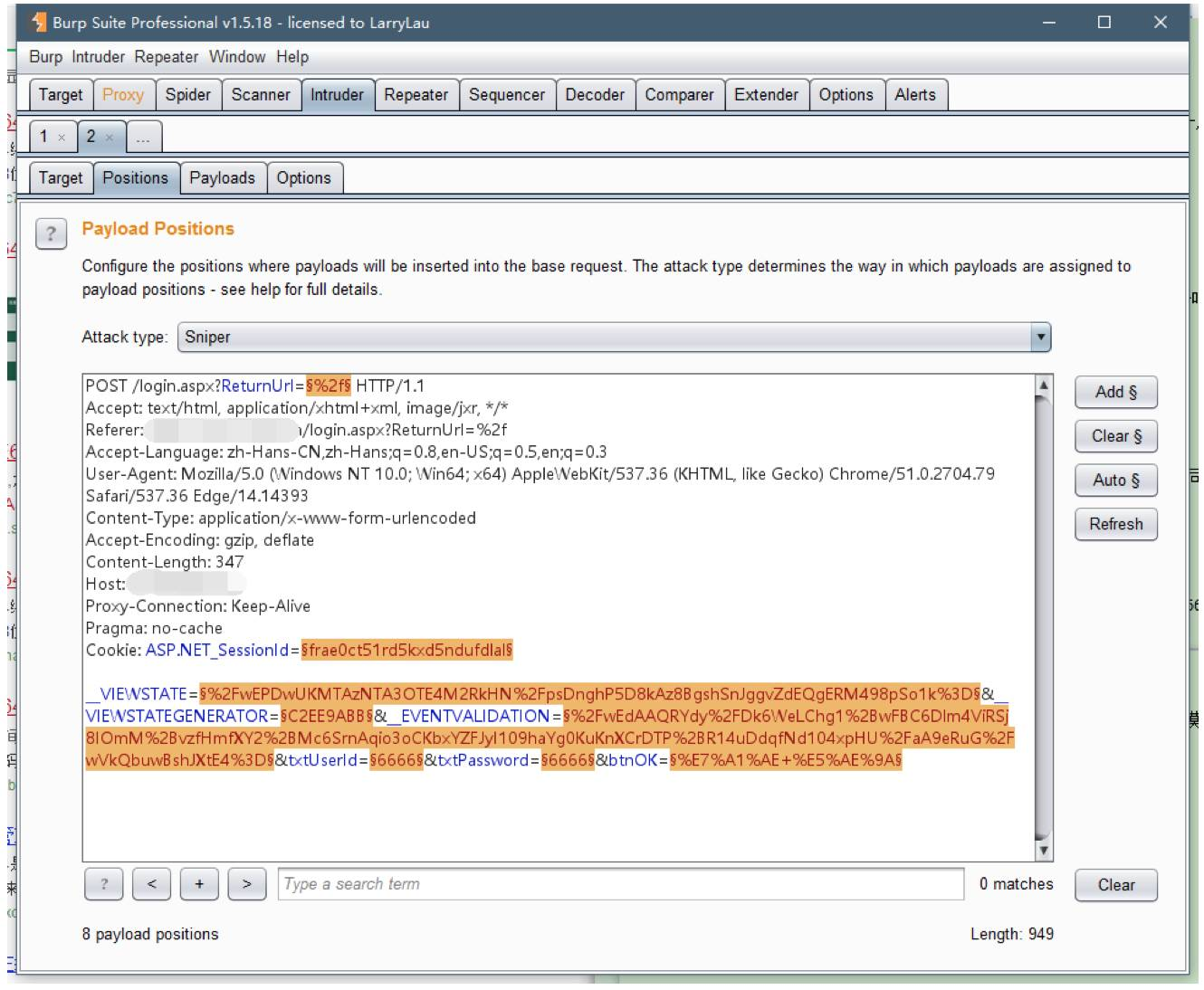
Task: Click the Auto § button
Action: pos(1116,480)
